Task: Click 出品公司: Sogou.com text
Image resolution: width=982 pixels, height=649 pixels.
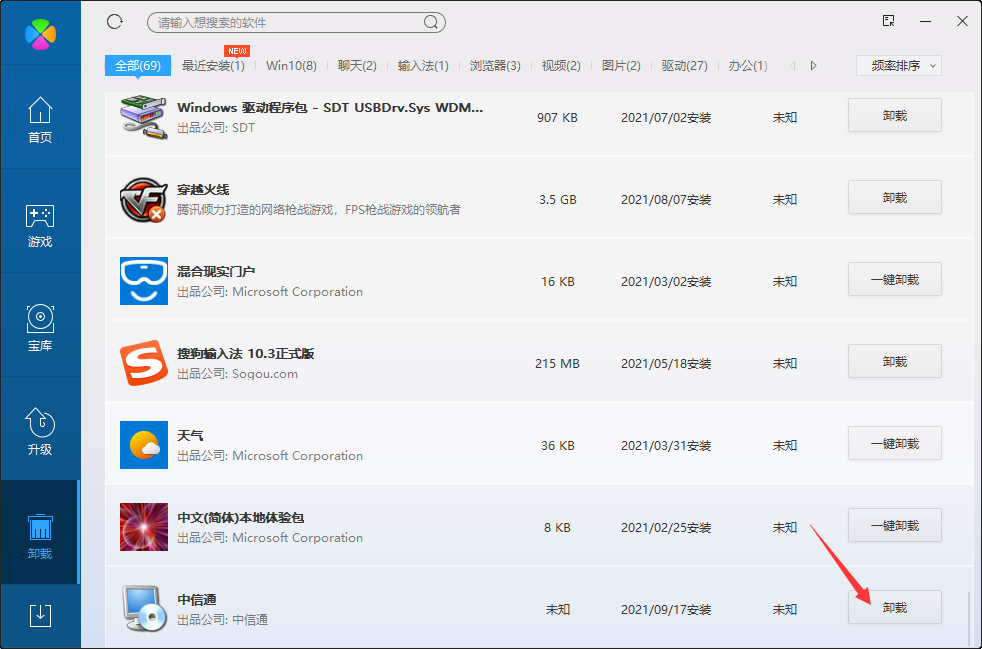Action: click(x=237, y=374)
